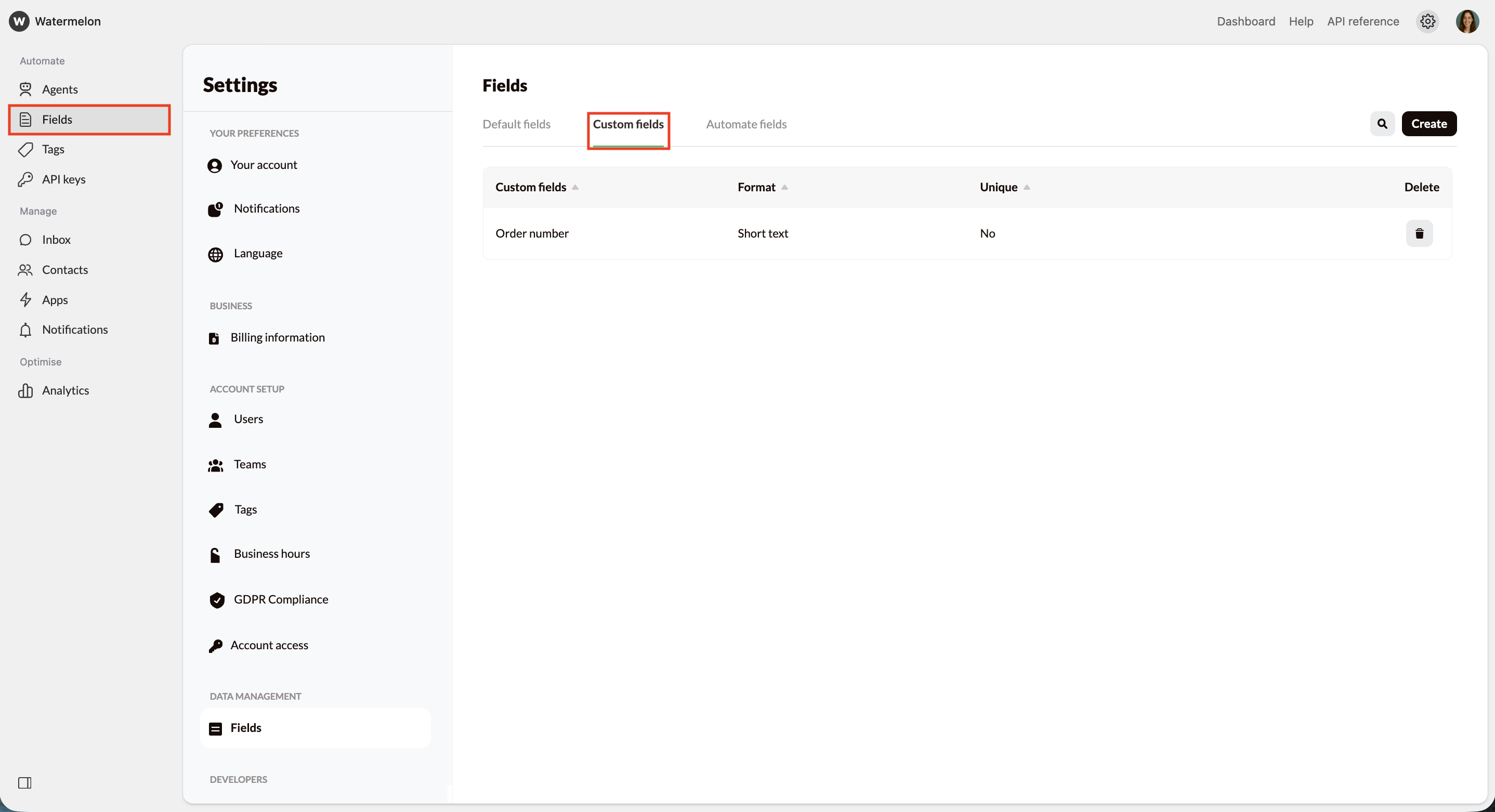Toggle the sidebar collapse control at bottom left
1495x812 pixels.
pyautogui.click(x=25, y=783)
